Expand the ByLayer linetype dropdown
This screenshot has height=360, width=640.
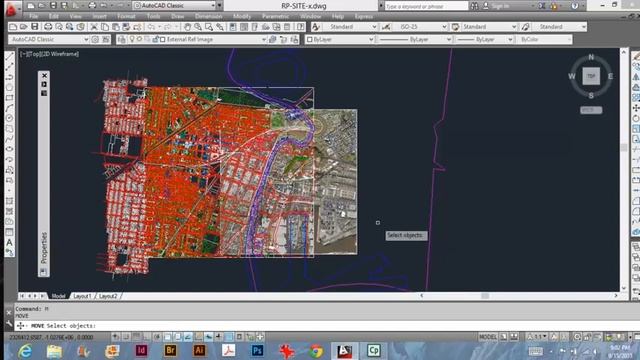pyautogui.click(x=449, y=40)
